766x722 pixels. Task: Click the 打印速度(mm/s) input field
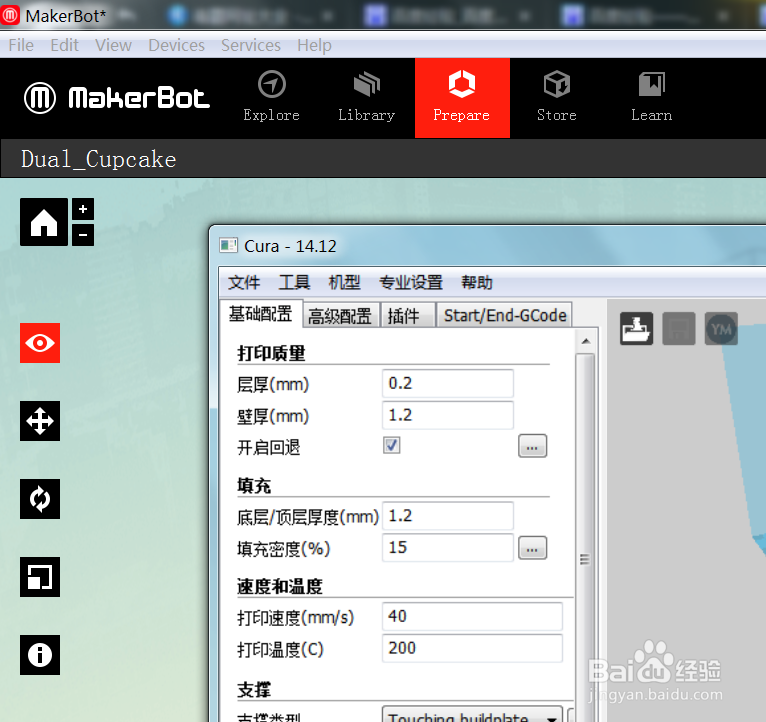tap(472, 616)
